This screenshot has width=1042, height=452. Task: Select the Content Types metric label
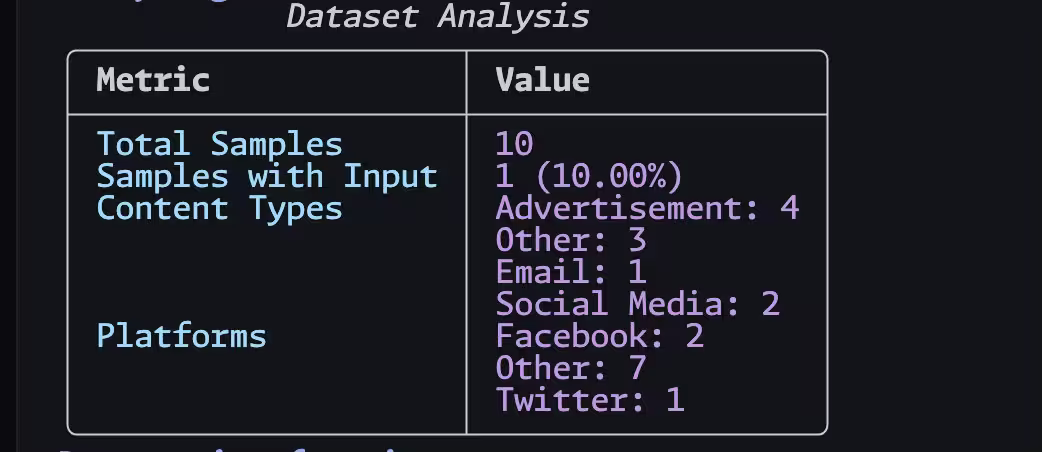pyautogui.click(x=219, y=208)
